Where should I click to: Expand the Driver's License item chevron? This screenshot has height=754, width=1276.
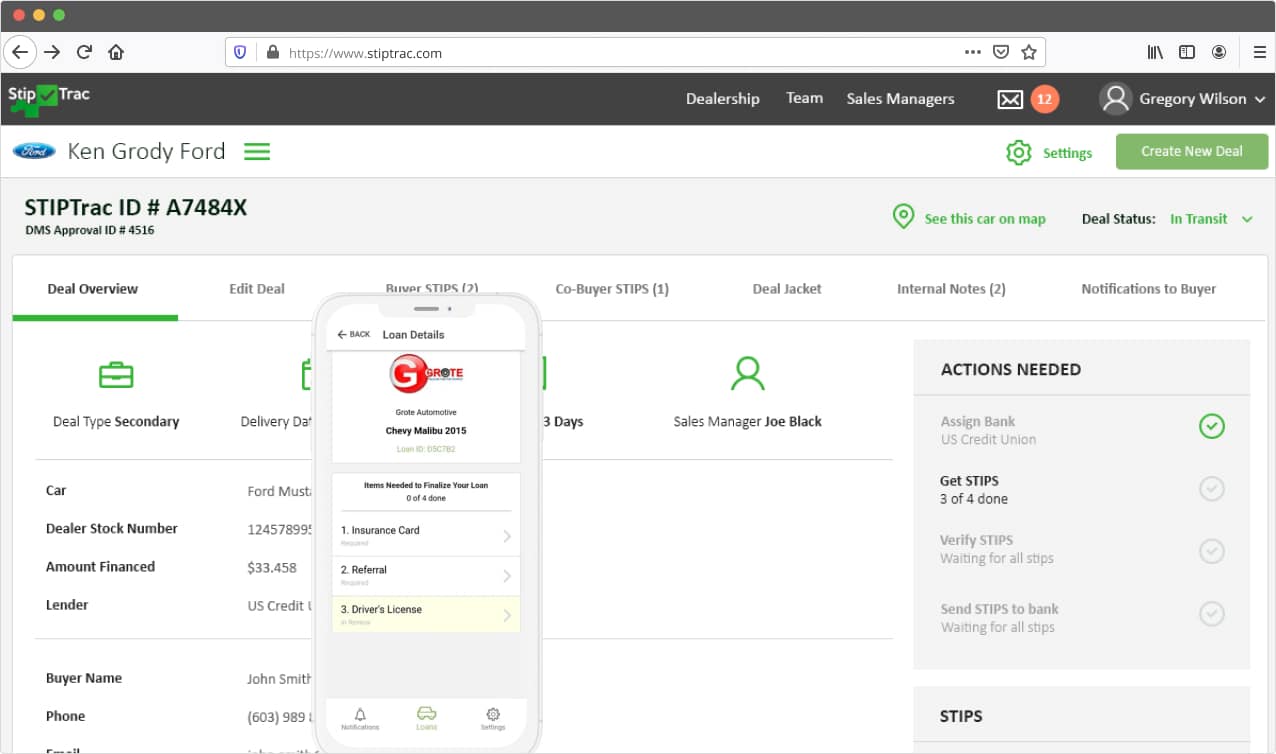click(507, 615)
